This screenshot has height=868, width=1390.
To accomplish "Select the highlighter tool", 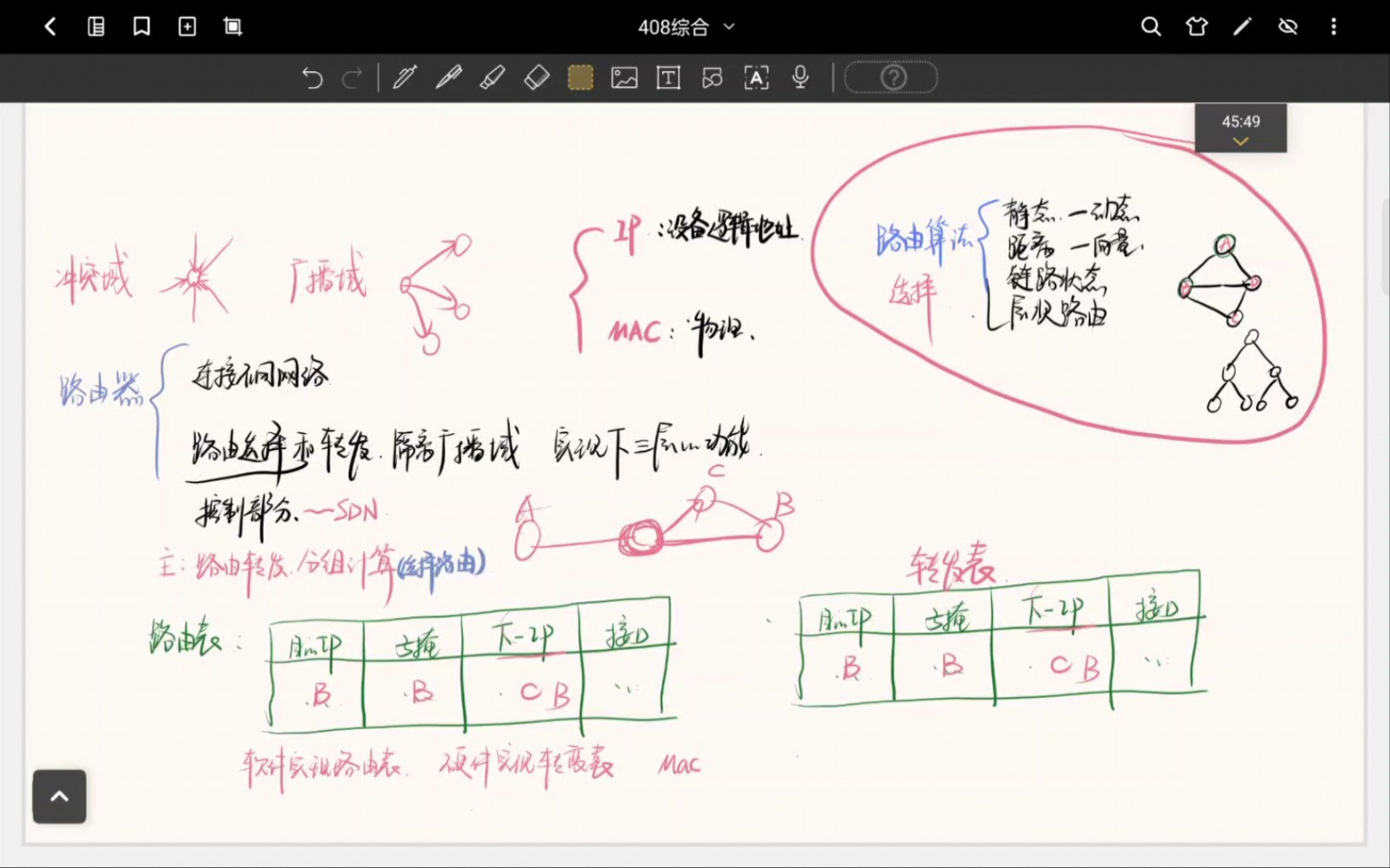I will [493, 78].
